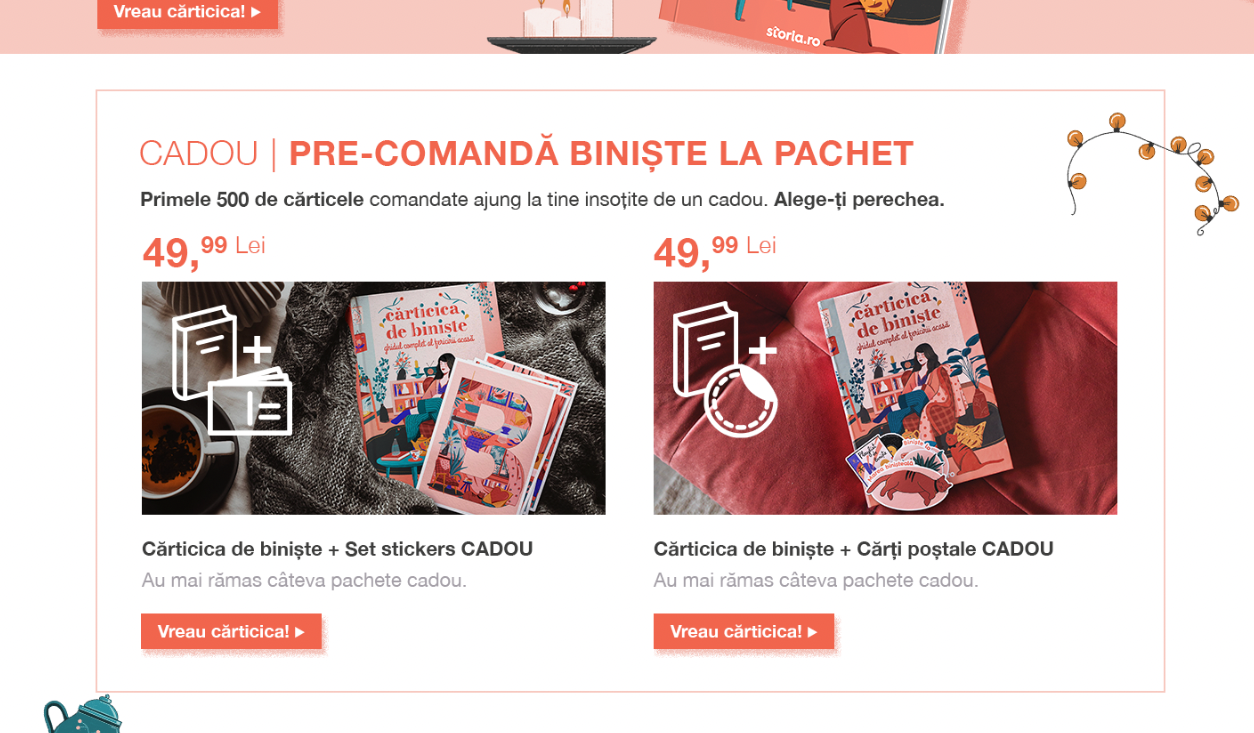1254x733 pixels.
Task: Select the product photo on the red cushion
Action: pos(885,398)
